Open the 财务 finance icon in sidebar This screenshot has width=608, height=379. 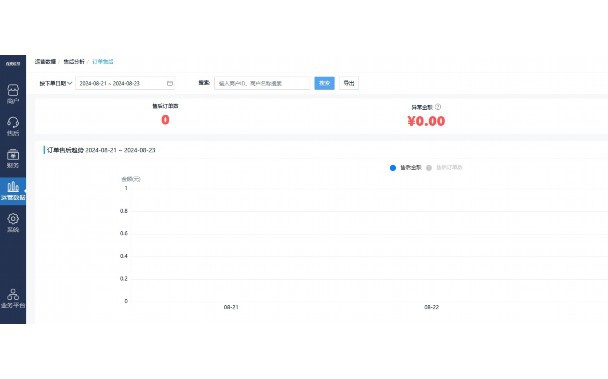13,158
